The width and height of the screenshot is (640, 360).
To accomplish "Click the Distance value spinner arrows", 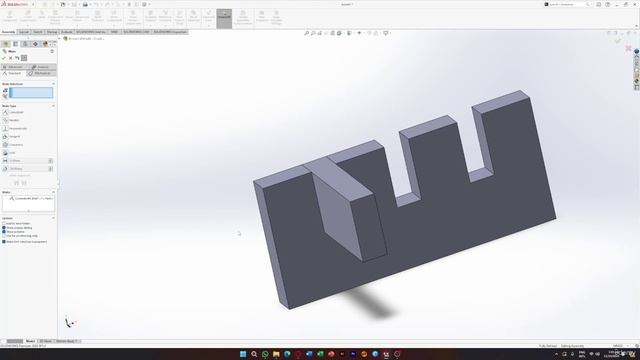I will (51, 161).
